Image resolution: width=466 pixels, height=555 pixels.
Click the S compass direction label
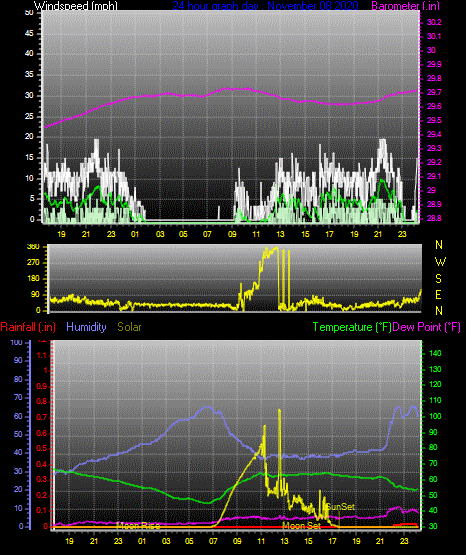(x=438, y=279)
